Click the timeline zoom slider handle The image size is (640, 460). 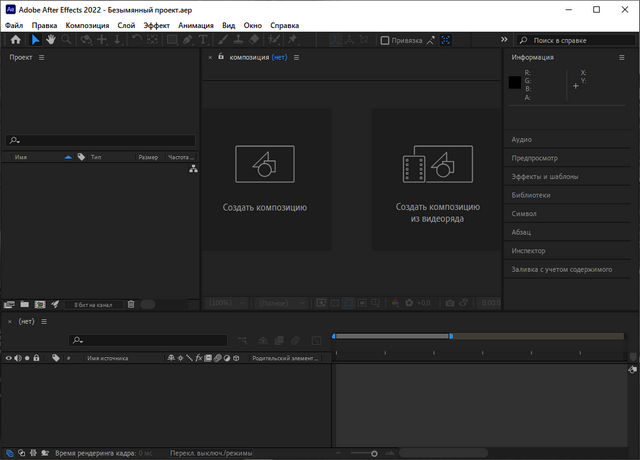coord(375,453)
